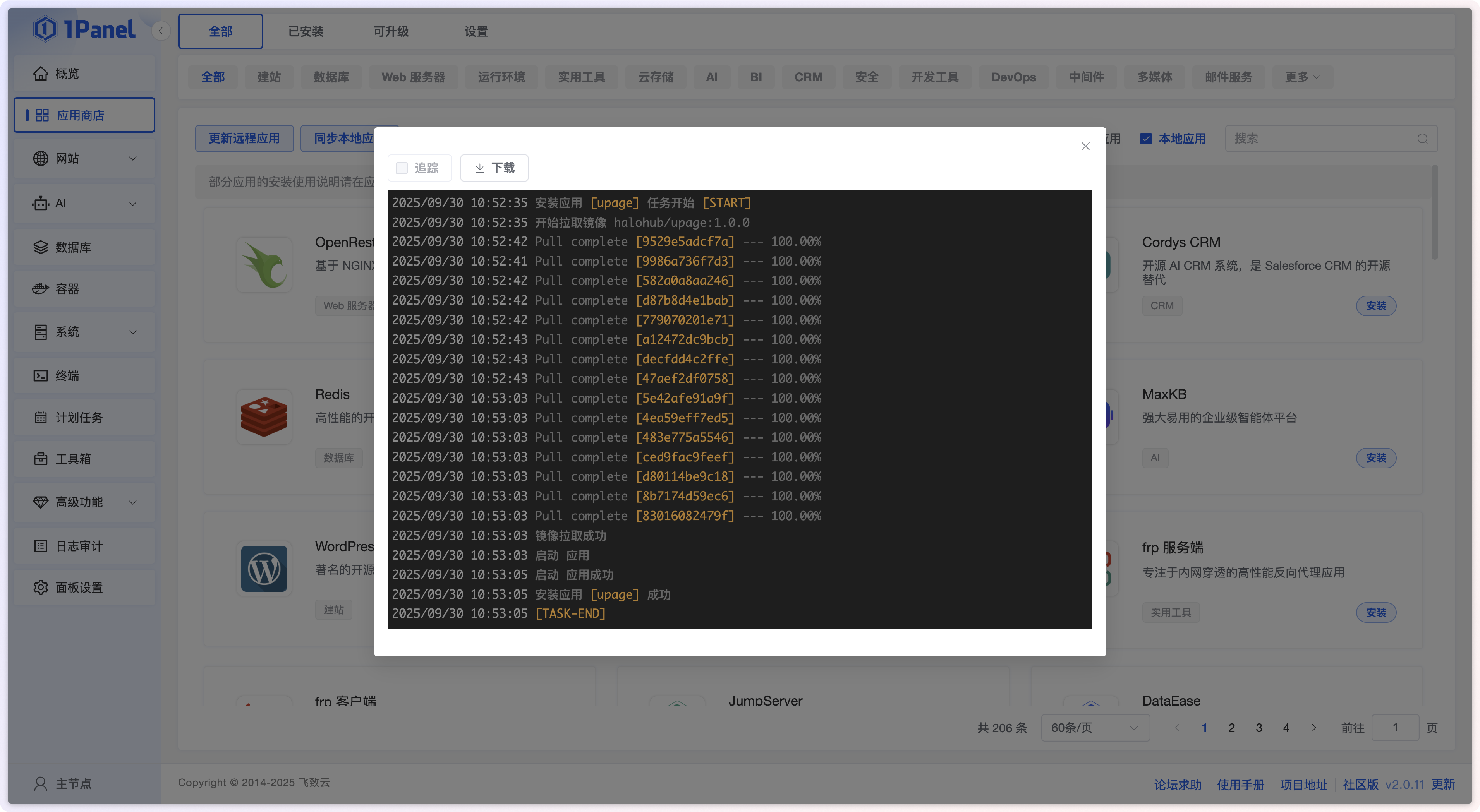Click the 概览 home icon in sidebar
1480x812 pixels.
[40, 74]
